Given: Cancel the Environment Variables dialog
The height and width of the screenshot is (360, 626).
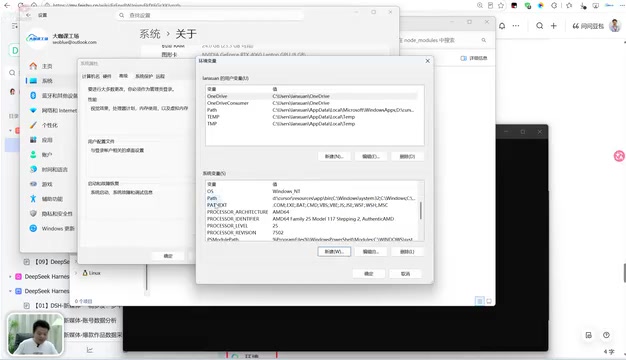Looking at the screenshot, I should (405, 274).
